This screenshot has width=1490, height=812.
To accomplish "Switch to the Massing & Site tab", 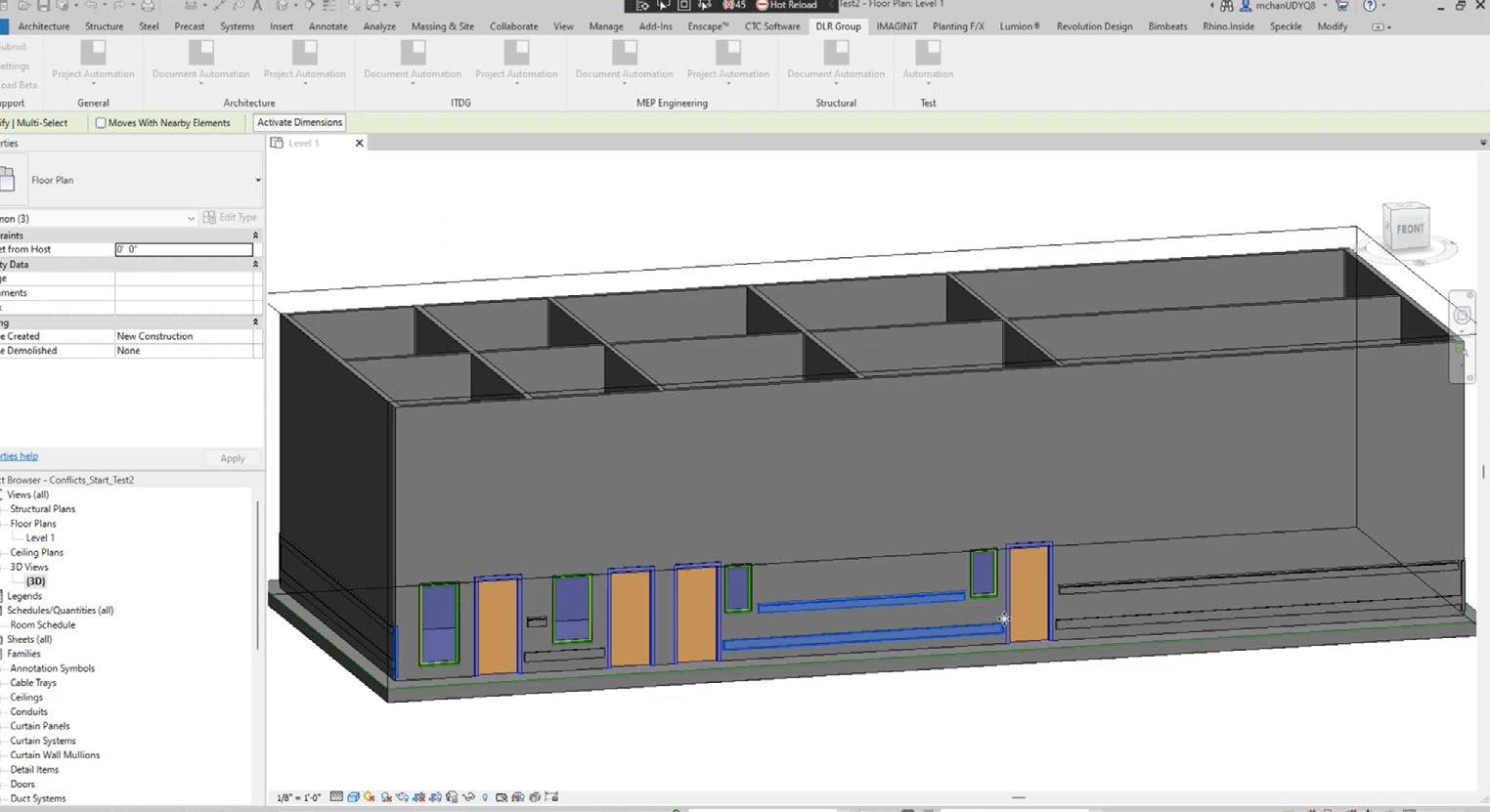I will click(x=443, y=26).
